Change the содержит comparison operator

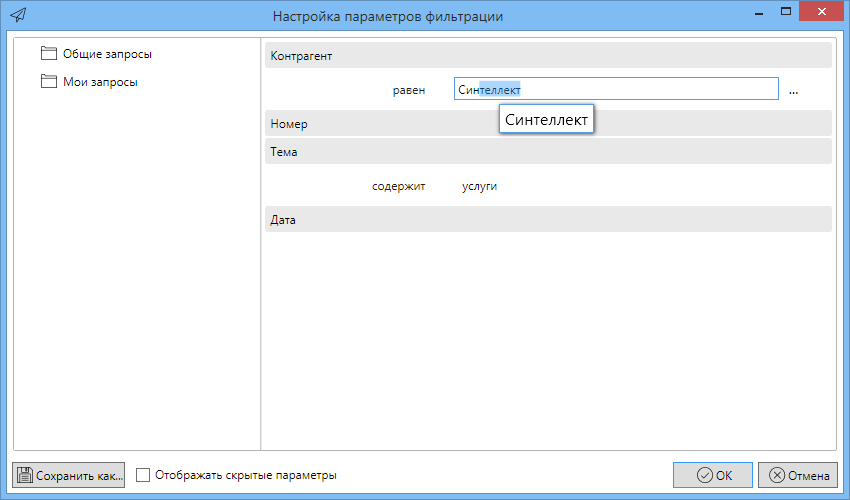(x=398, y=186)
